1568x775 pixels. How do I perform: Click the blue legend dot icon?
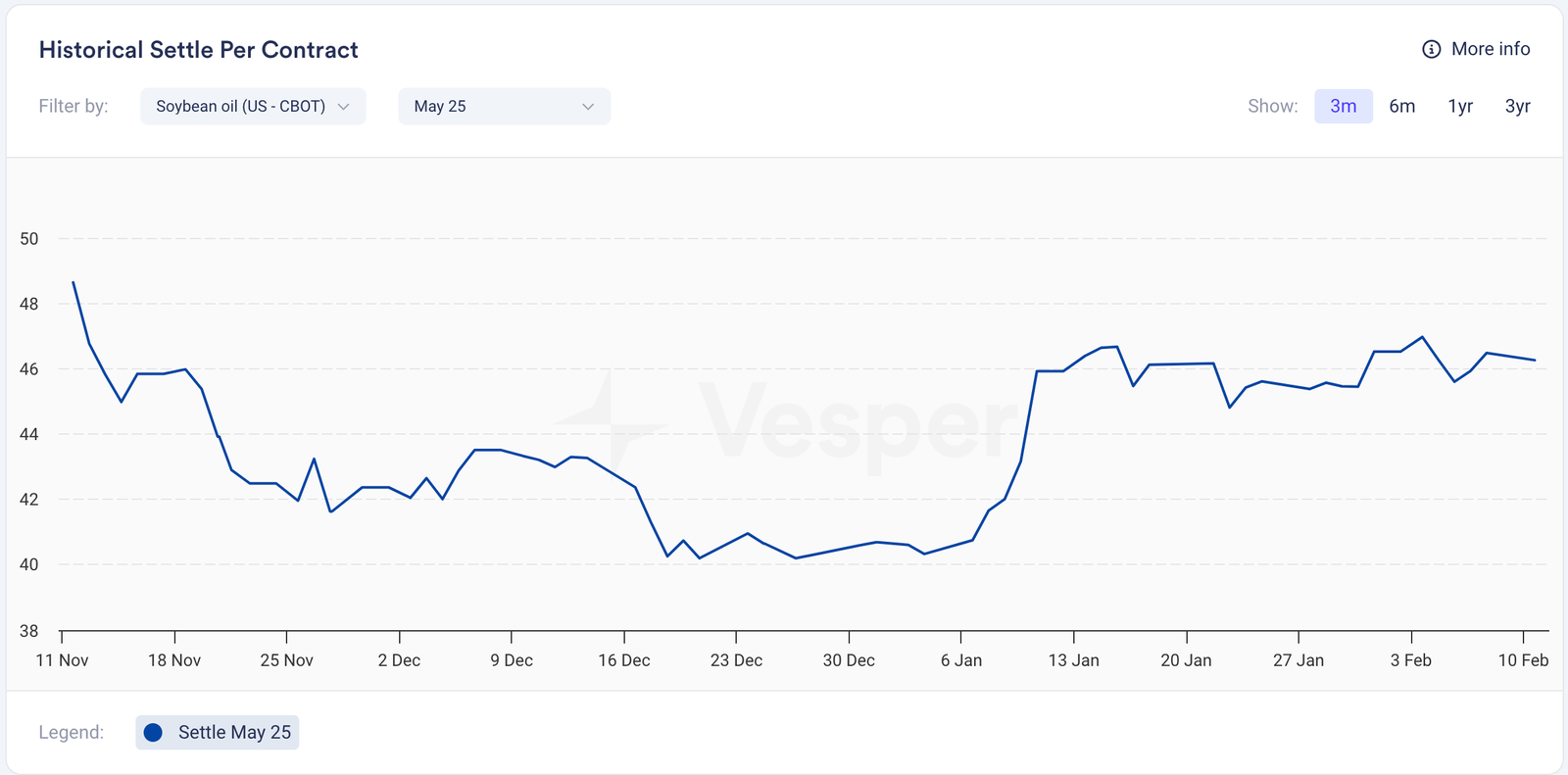pos(153,733)
